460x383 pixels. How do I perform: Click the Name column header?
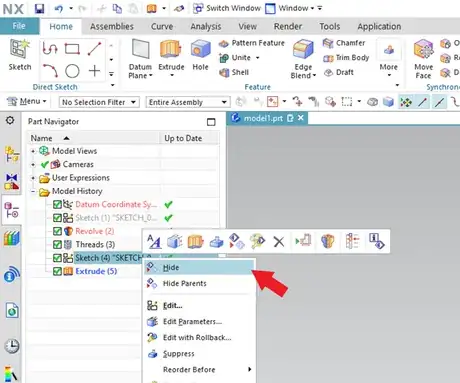(x=94, y=138)
